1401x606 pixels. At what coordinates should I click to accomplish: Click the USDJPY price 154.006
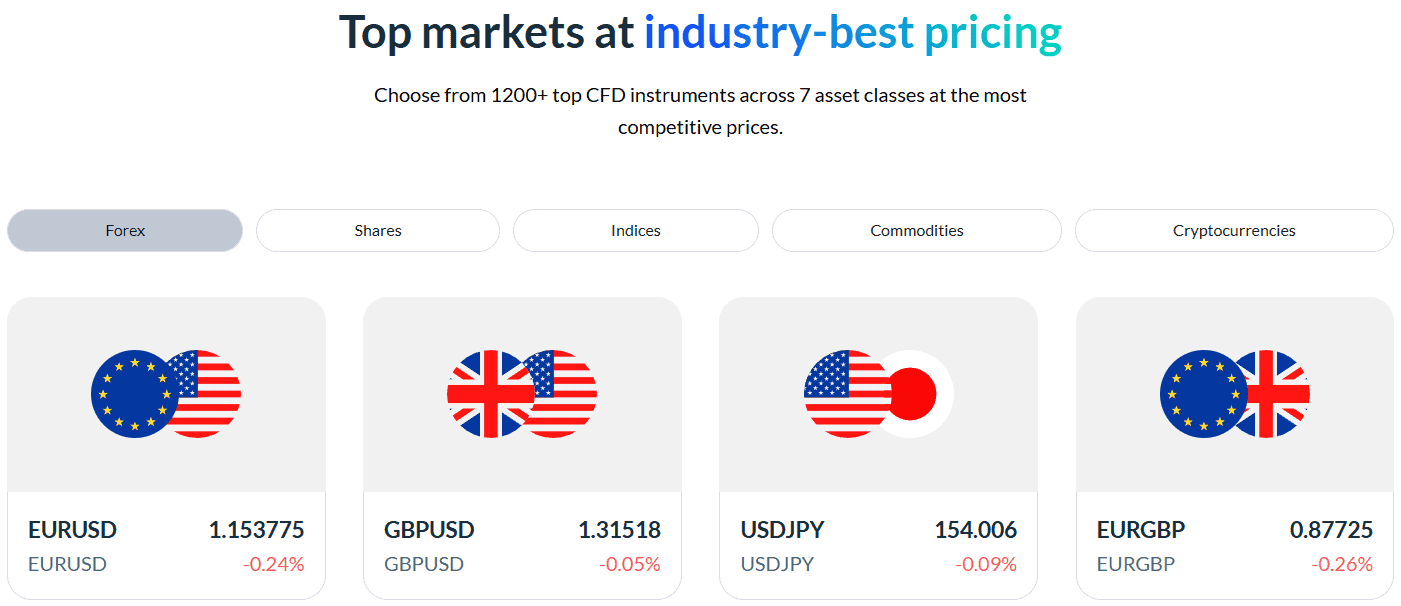click(x=975, y=530)
